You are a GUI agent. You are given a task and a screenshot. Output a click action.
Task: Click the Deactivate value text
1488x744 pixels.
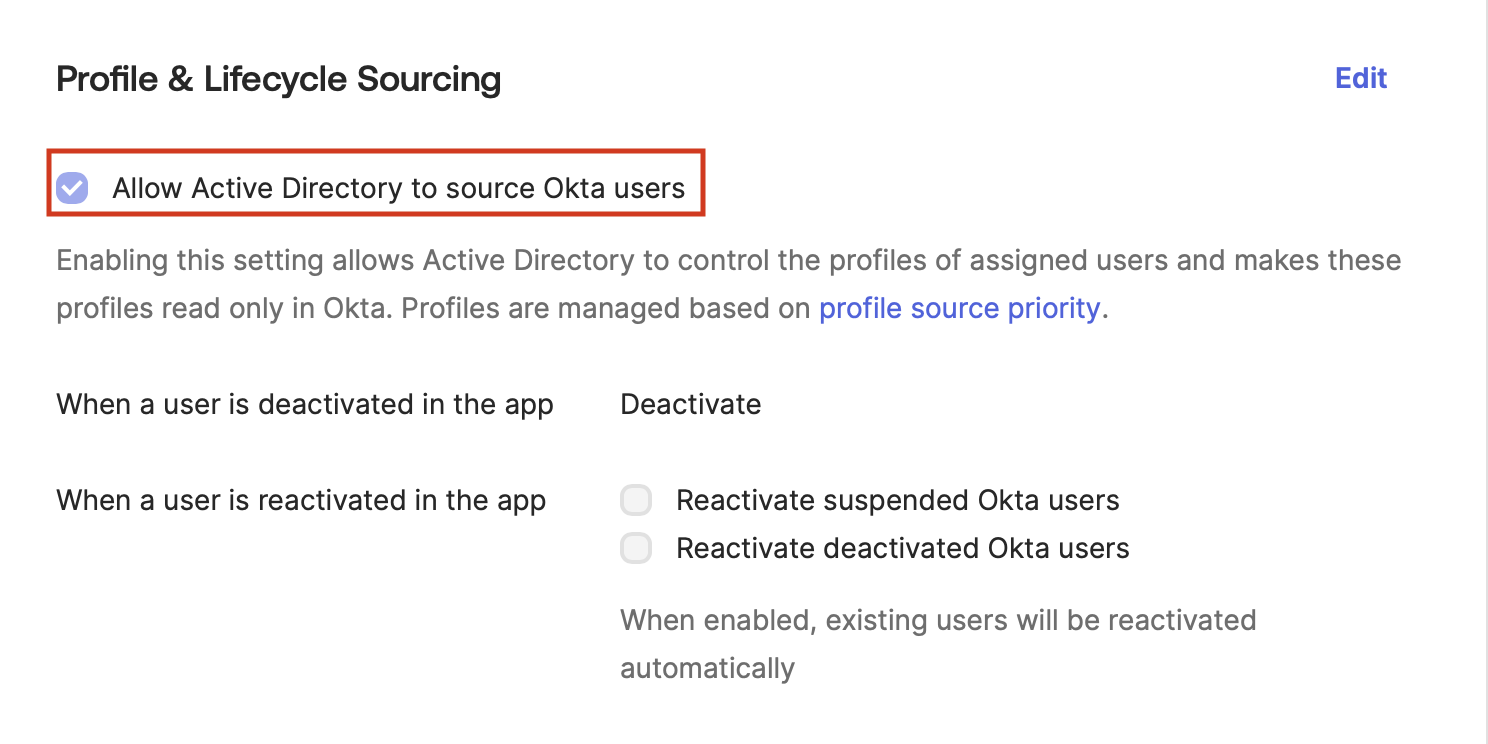690,404
